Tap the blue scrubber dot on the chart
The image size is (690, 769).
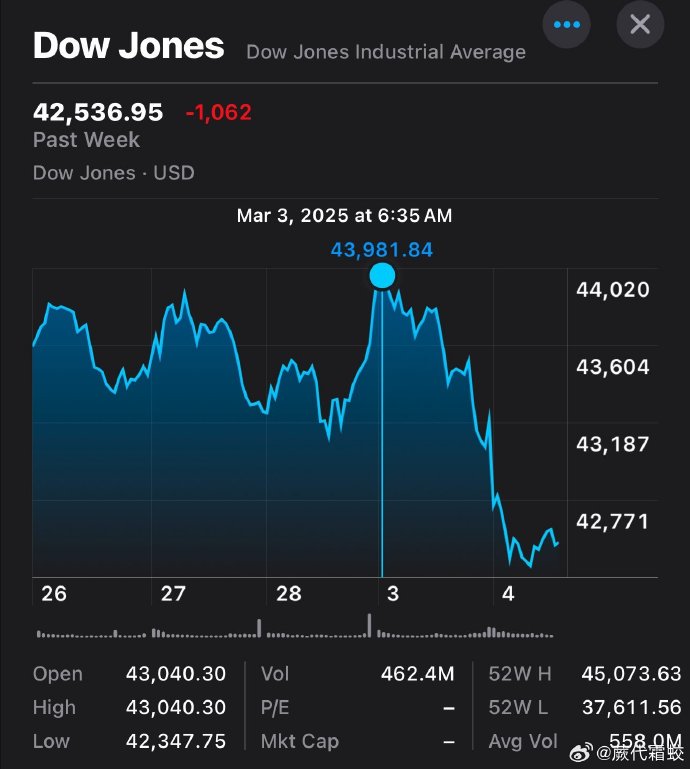point(382,276)
